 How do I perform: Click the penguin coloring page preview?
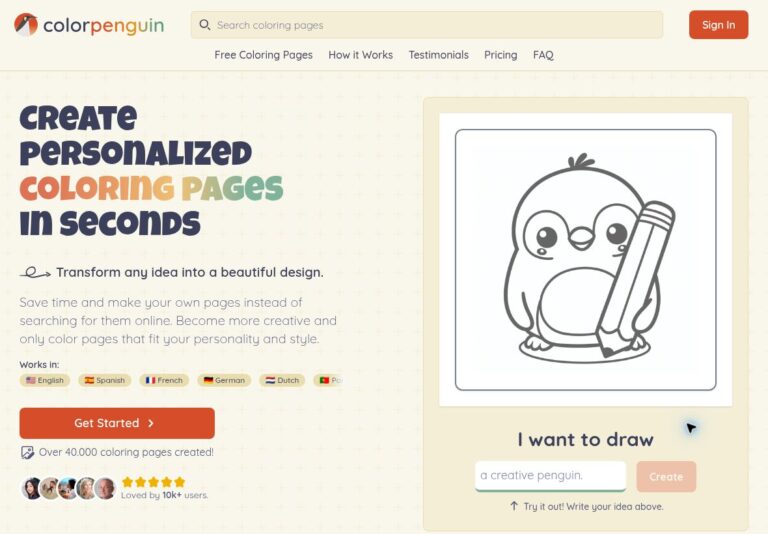585,260
